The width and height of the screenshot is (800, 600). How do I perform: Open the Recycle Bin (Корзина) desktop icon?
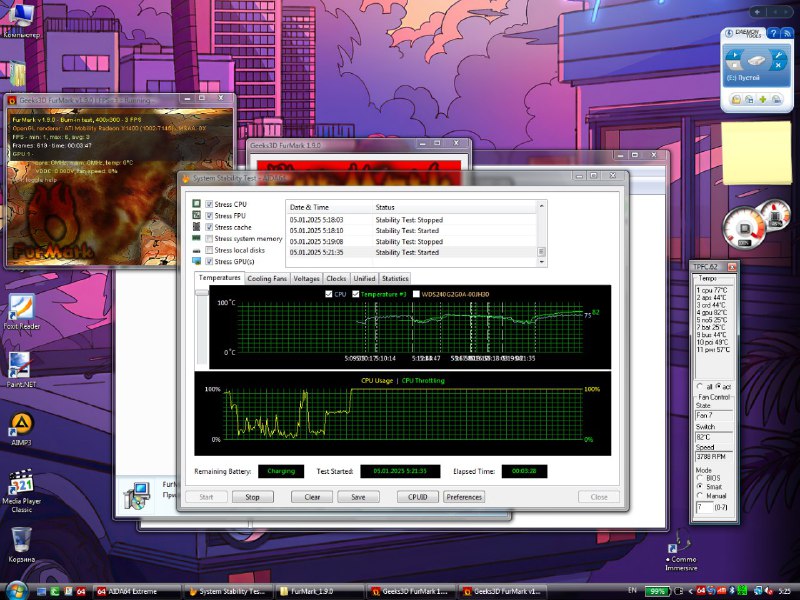21,545
